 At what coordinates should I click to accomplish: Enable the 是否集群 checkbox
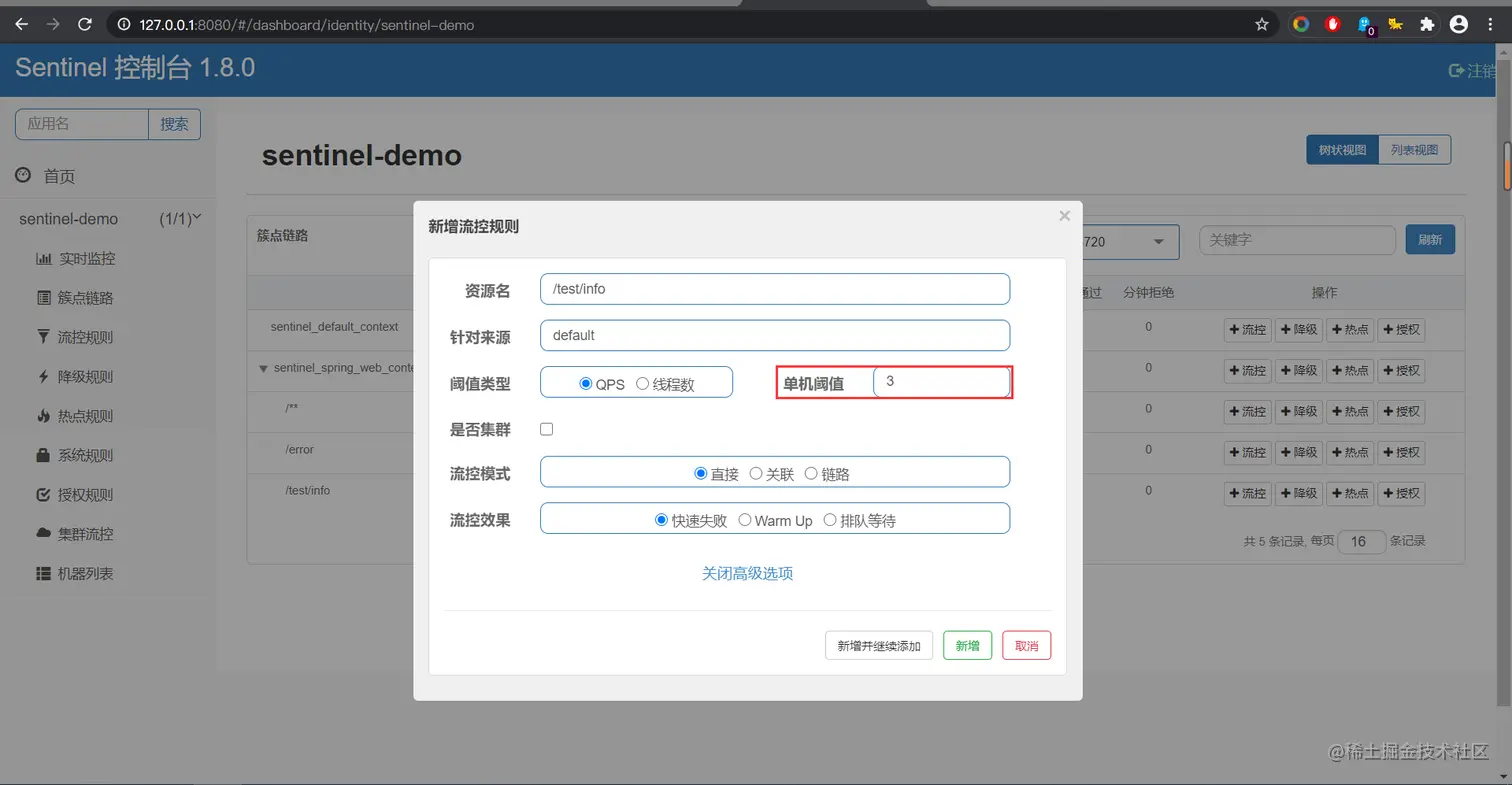(x=546, y=429)
